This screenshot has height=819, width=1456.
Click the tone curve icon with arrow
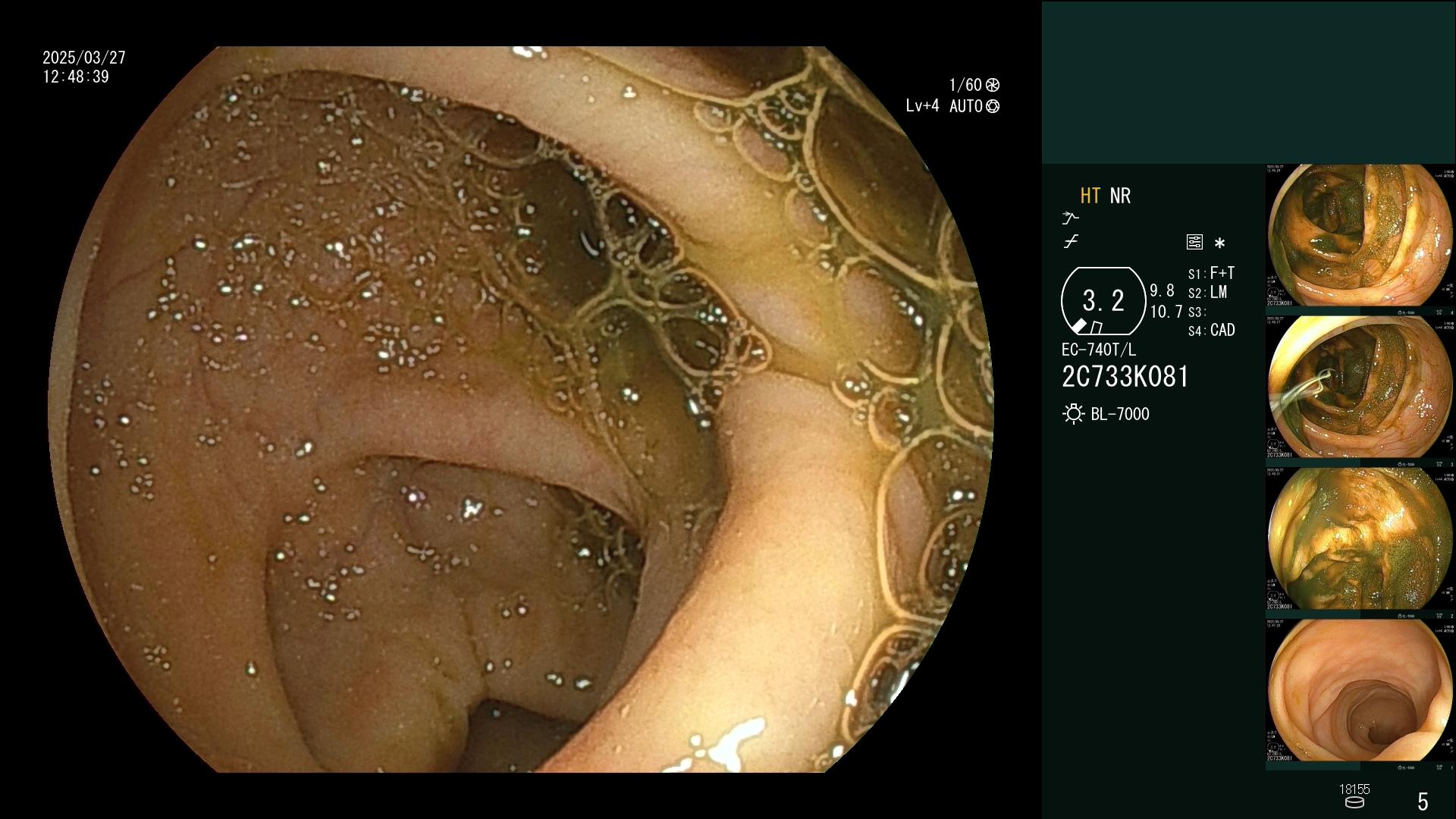[x=1070, y=218]
